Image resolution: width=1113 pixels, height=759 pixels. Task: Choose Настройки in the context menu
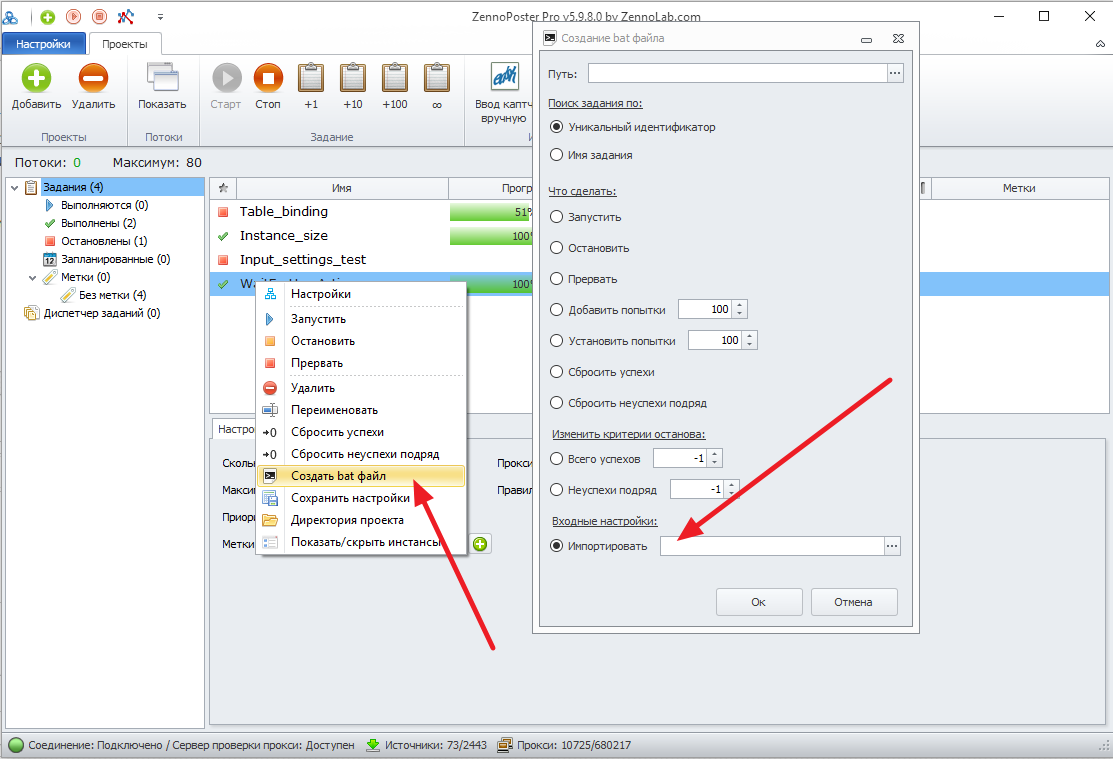pos(361,294)
